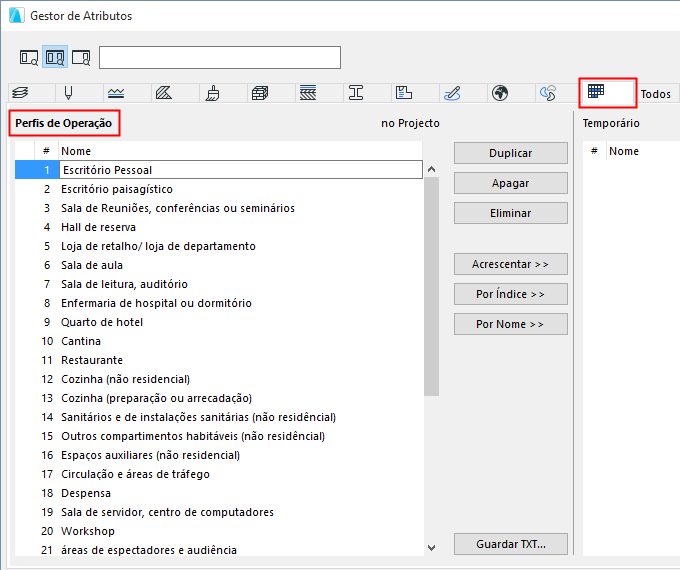Sort project list by Nome column header

[241, 151]
